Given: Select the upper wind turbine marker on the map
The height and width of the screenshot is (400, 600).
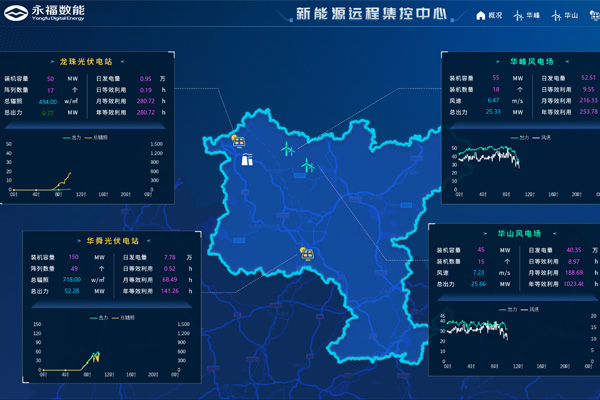Looking at the screenshot, I should pos(287,148).
